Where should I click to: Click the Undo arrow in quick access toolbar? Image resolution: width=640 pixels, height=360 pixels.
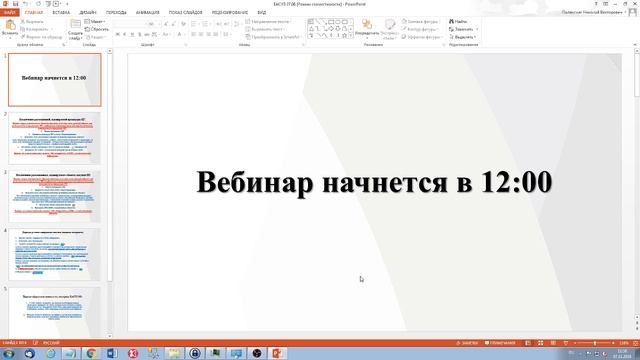point(26,4)
